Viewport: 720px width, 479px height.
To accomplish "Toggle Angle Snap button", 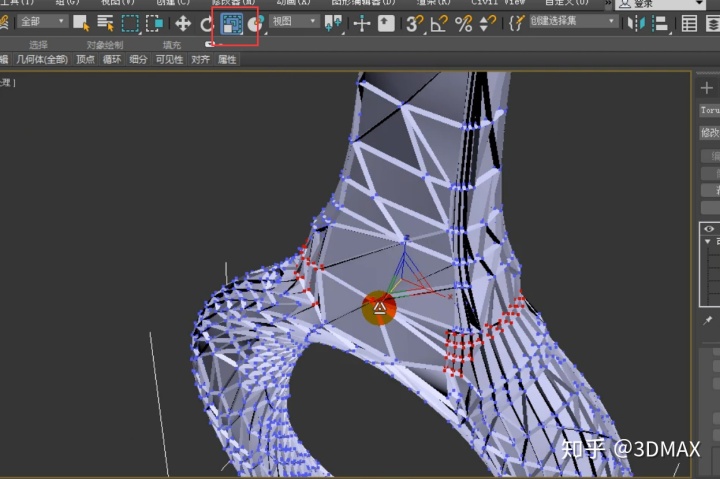I will [439, 23].
